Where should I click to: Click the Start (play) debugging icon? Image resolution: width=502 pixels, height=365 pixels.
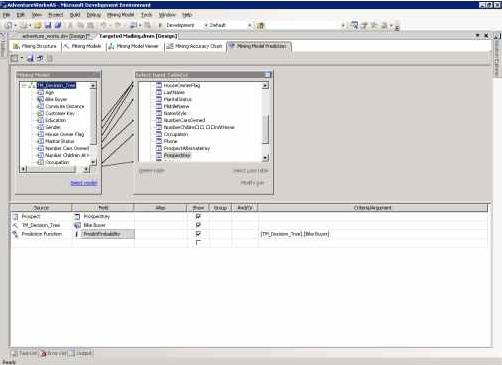[x=160, y=25]
